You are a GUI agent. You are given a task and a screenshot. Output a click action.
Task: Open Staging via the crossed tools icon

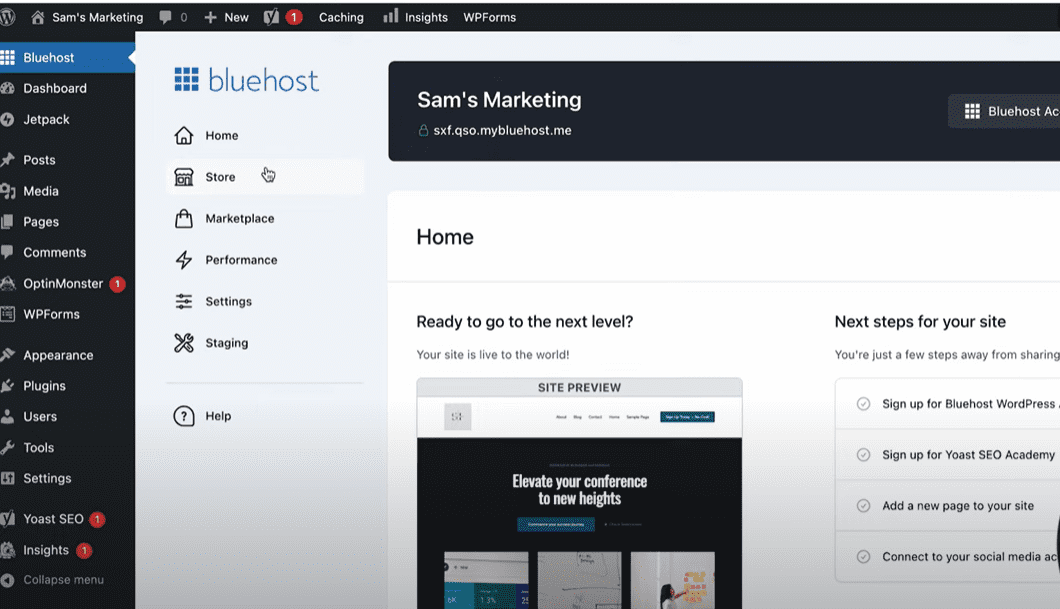pos(185,342)
